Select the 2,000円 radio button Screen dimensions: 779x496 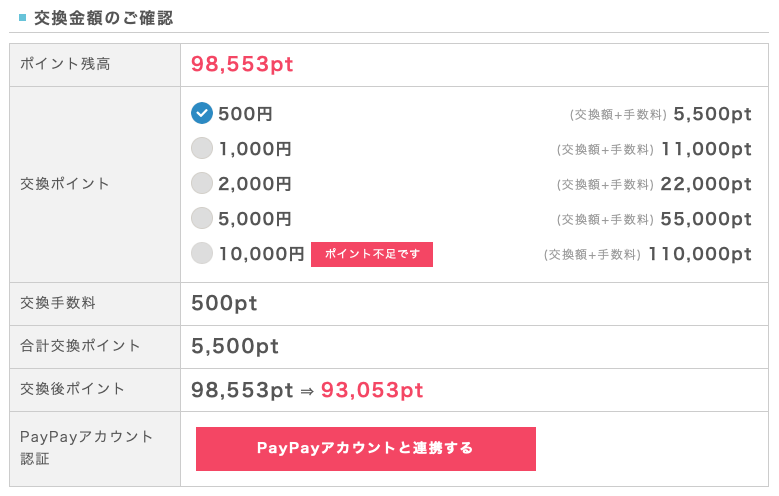pyautogui.click(x=202, y=184)
